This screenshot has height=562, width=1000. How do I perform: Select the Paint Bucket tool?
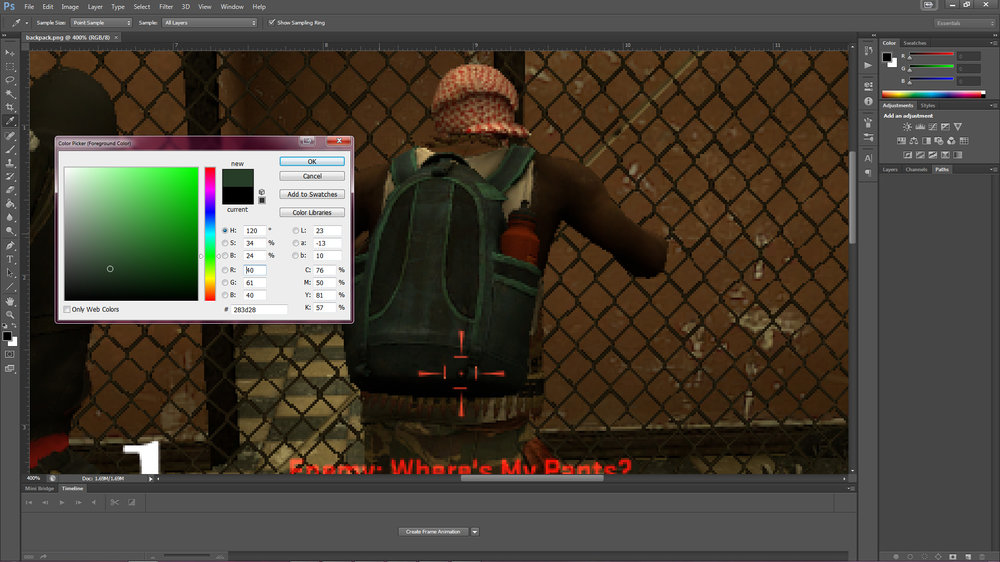[10, 204]
